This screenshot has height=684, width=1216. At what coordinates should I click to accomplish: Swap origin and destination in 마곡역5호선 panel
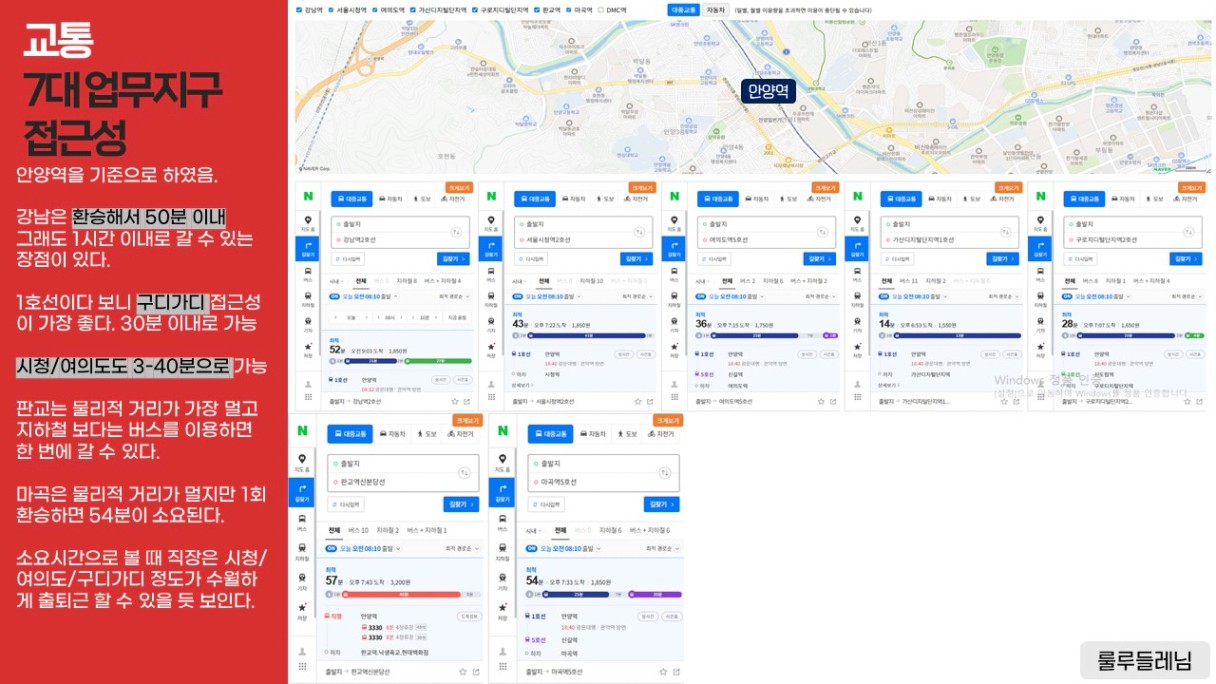coord(665,473)
